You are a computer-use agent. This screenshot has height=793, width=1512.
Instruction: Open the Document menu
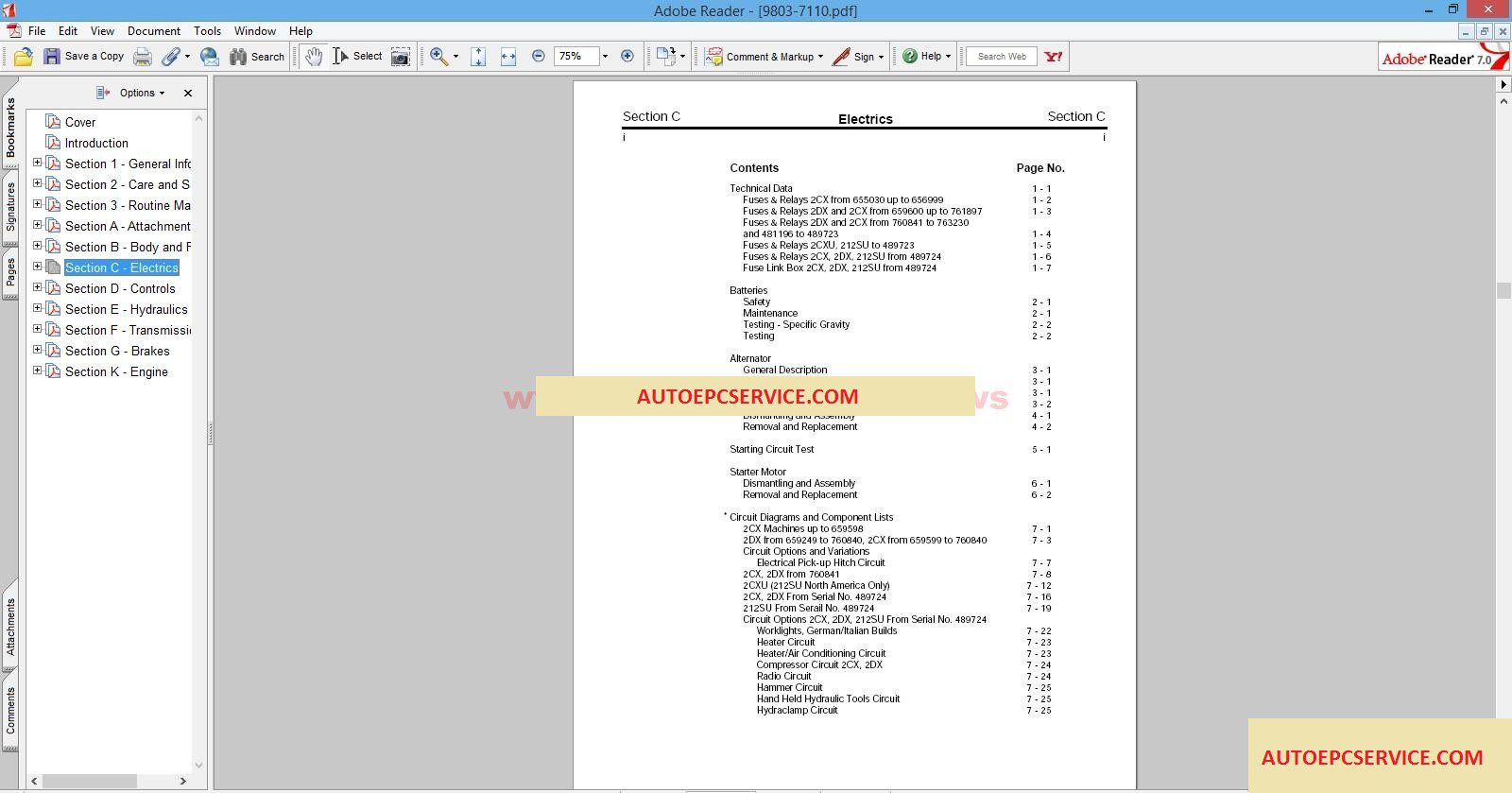click(154, 31)
